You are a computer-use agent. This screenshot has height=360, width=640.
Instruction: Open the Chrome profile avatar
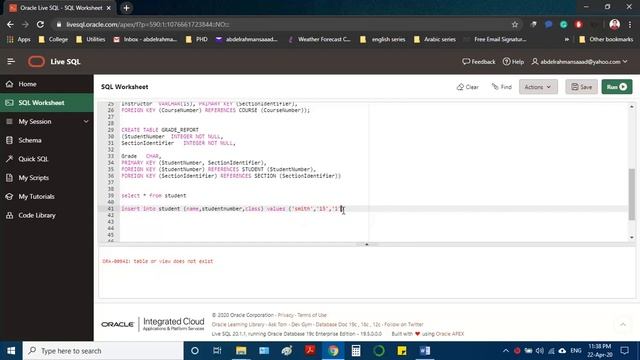pyautogui.click(x=614, y=24)
